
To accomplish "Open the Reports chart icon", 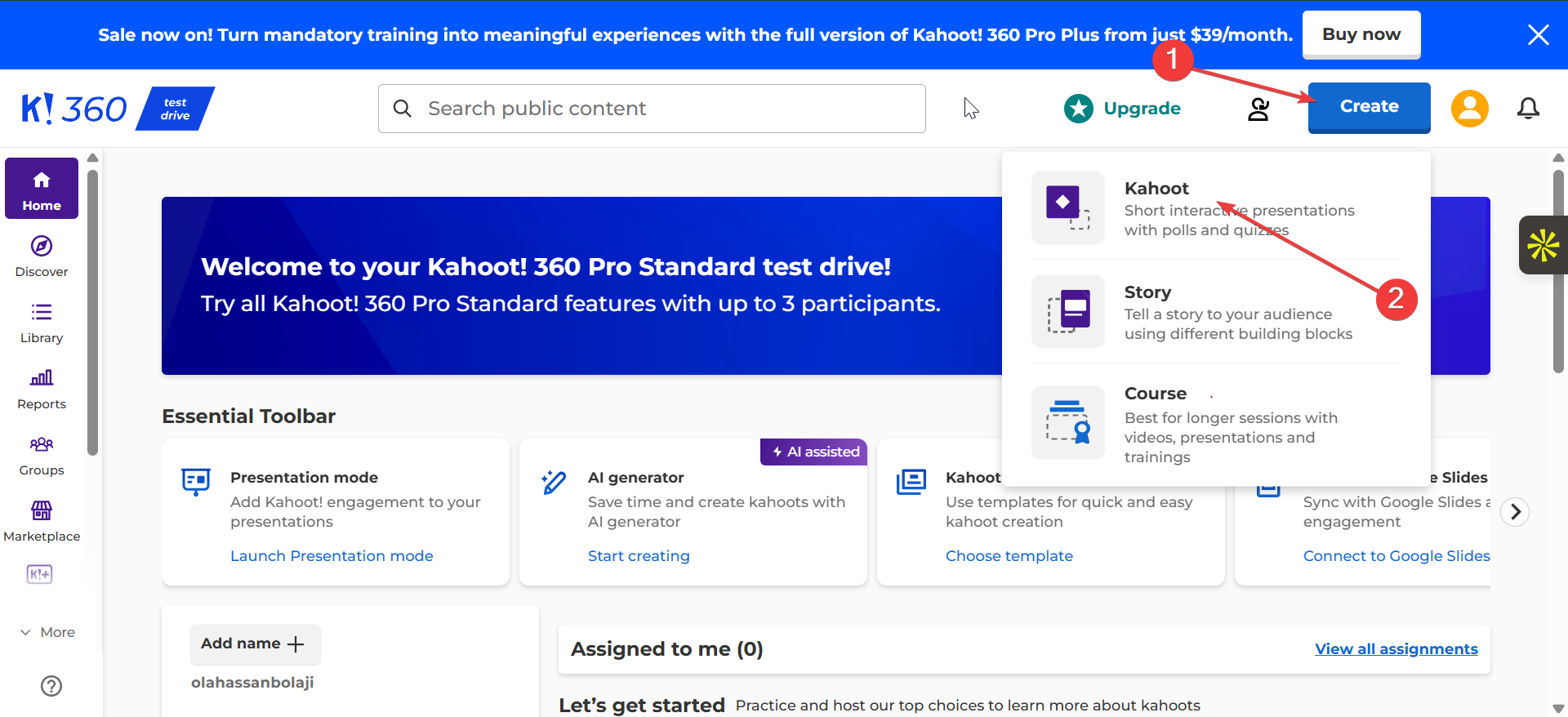I will pyautogui.click(x=42, y=378).
